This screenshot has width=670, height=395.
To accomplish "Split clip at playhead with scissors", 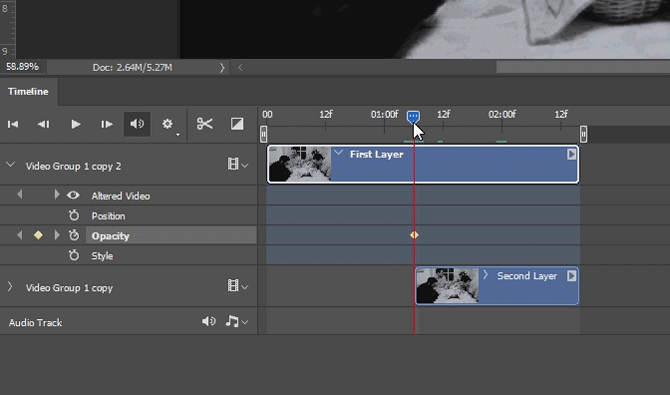I will point(204,124).
